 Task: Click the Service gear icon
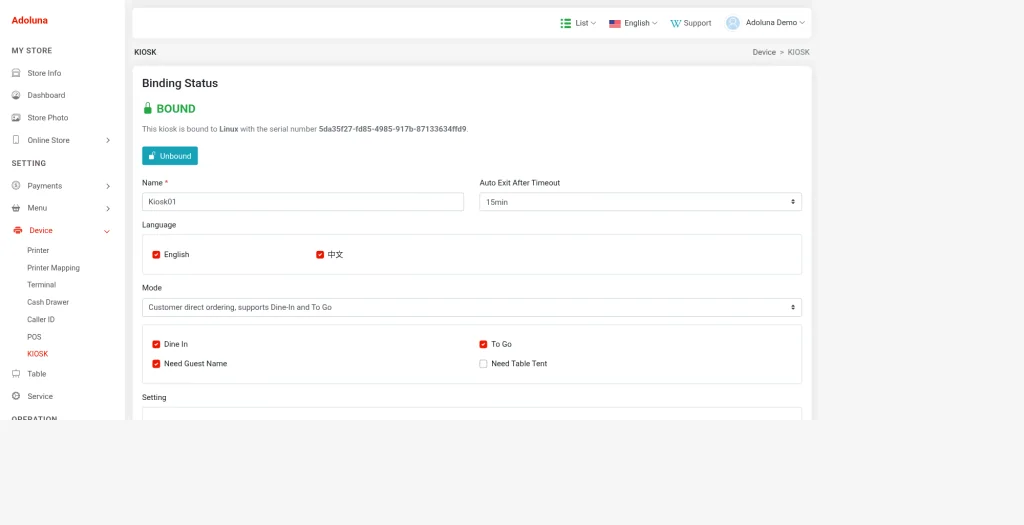(x=16, y=396)
